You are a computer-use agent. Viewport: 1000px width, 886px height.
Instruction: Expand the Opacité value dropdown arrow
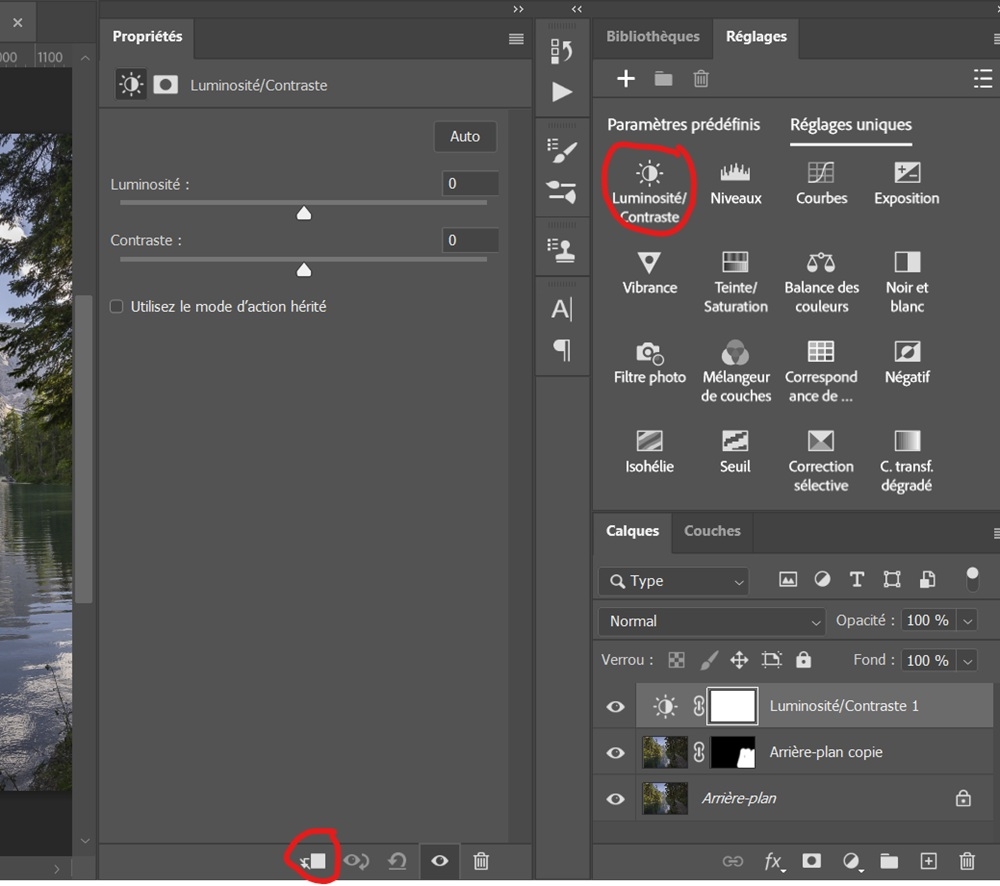tap(967, 621)
